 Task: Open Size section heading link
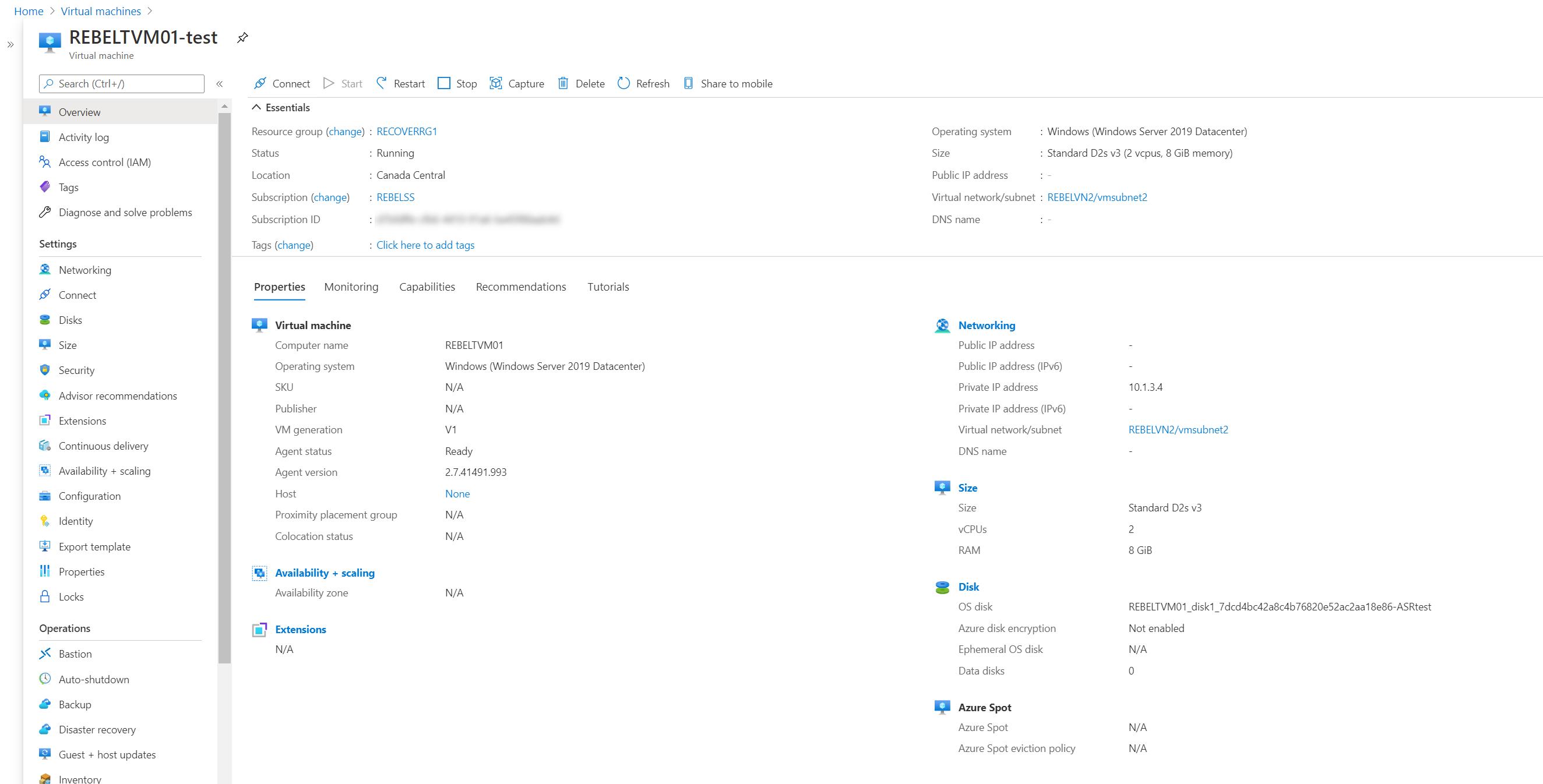point(967,488)
